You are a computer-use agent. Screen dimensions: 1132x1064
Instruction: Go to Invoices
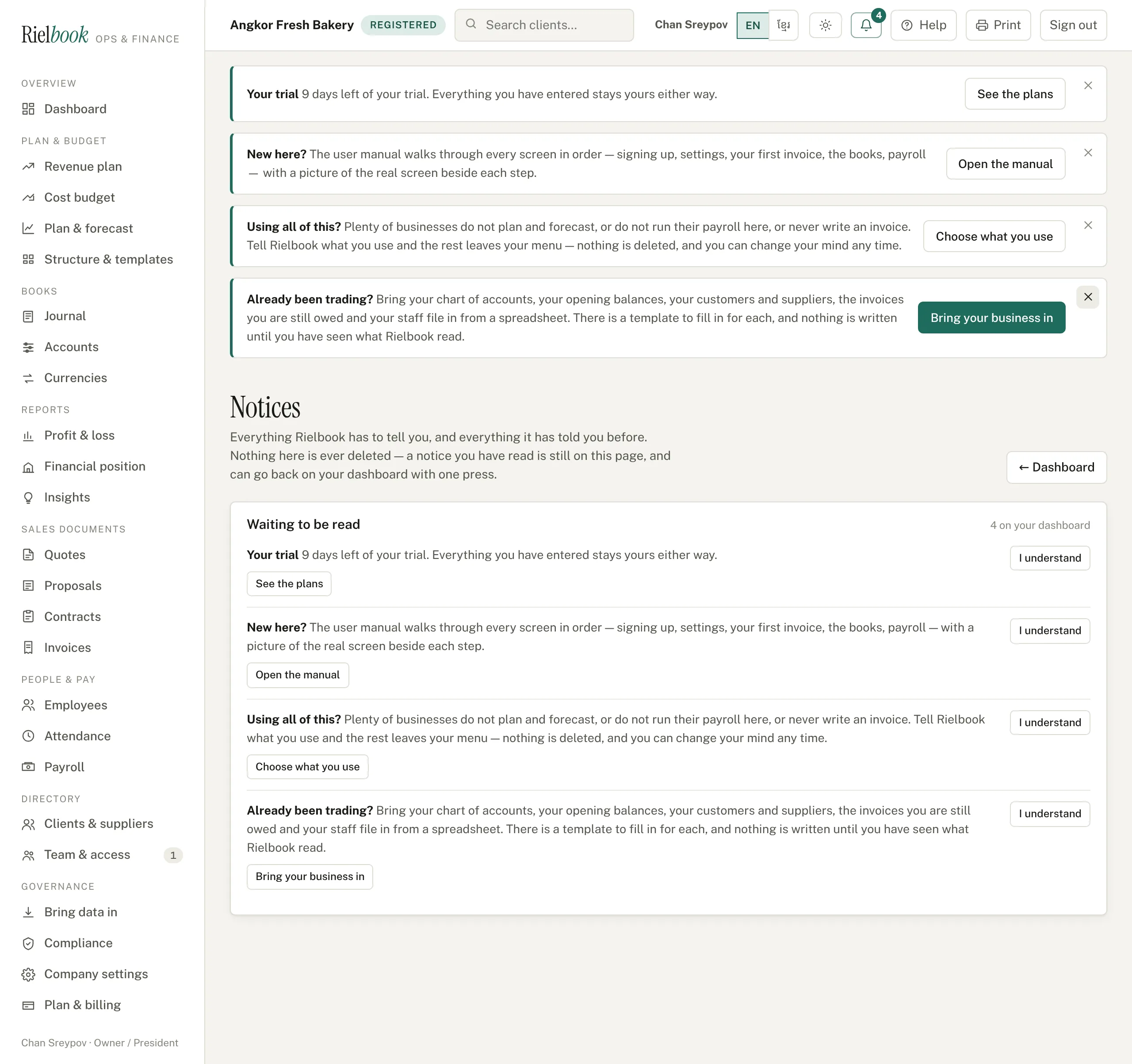click(102, 647)
